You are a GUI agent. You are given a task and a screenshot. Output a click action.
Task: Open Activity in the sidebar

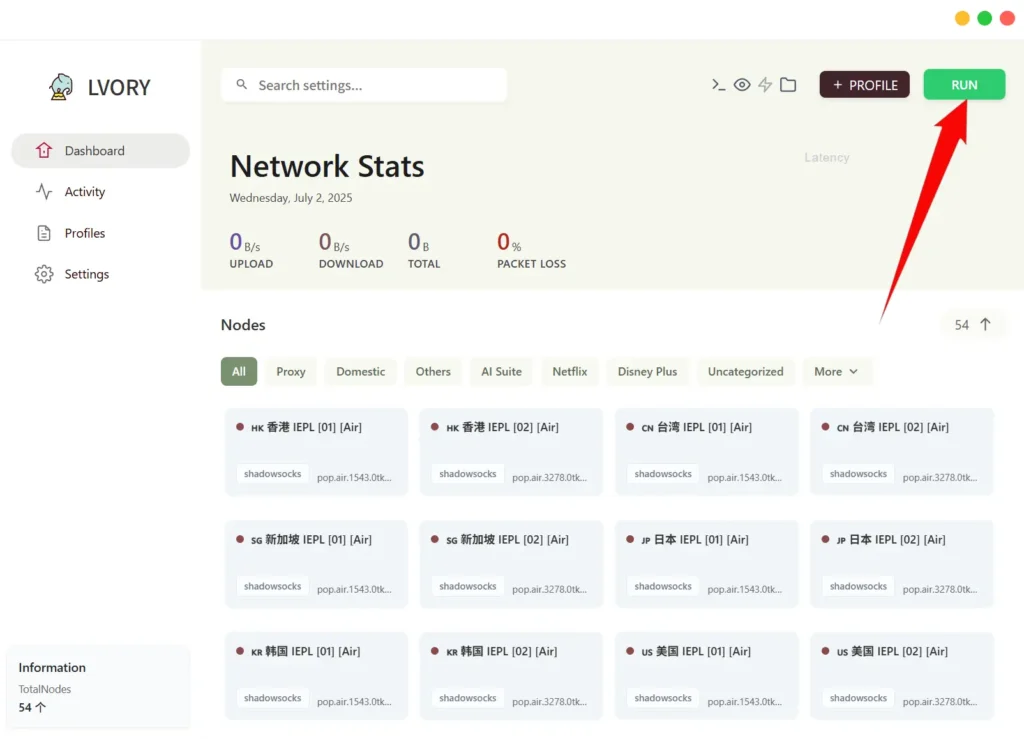click(85, 192)
